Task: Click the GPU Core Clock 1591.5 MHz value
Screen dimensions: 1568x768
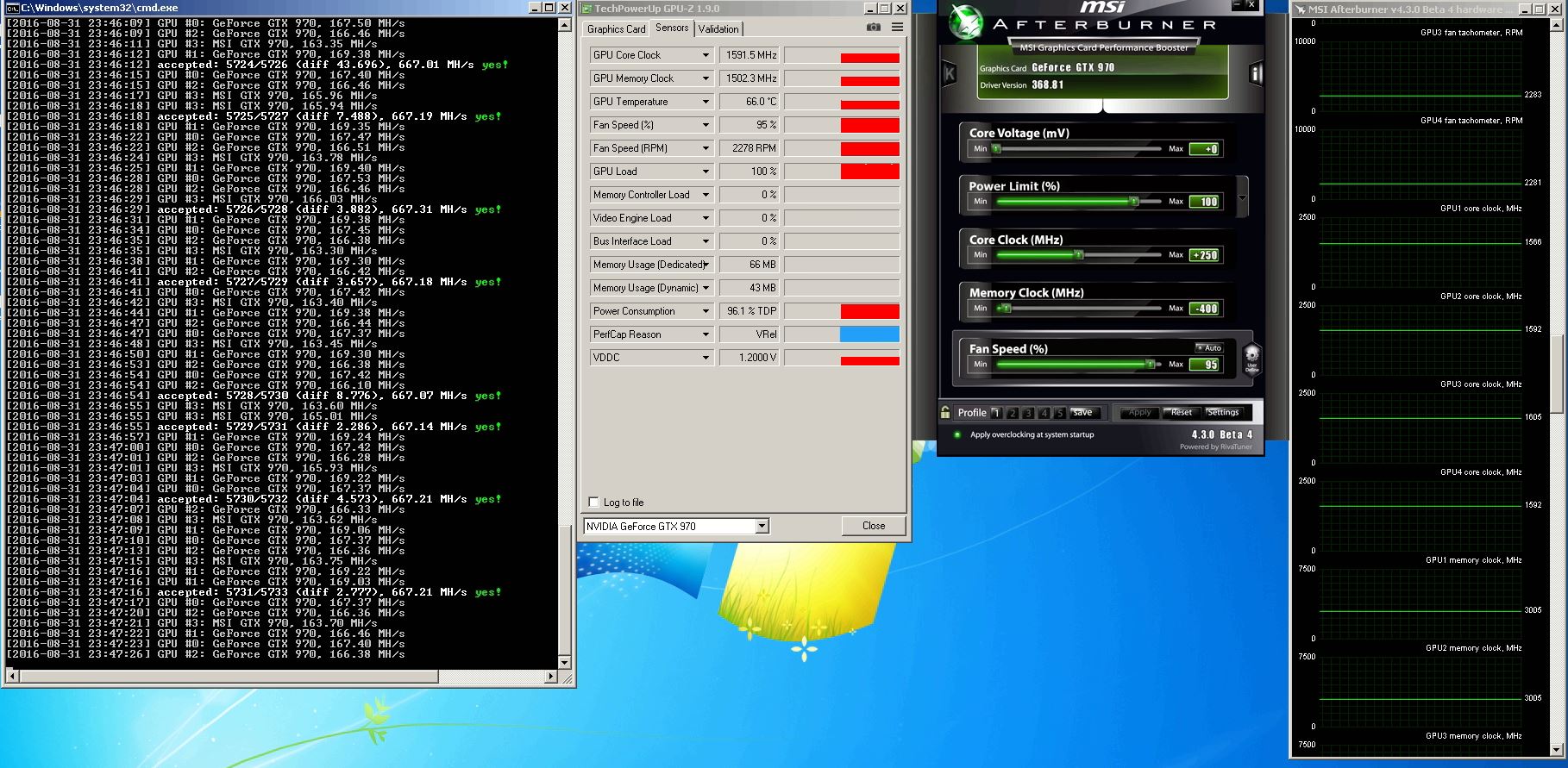Action: pos(750,55)
